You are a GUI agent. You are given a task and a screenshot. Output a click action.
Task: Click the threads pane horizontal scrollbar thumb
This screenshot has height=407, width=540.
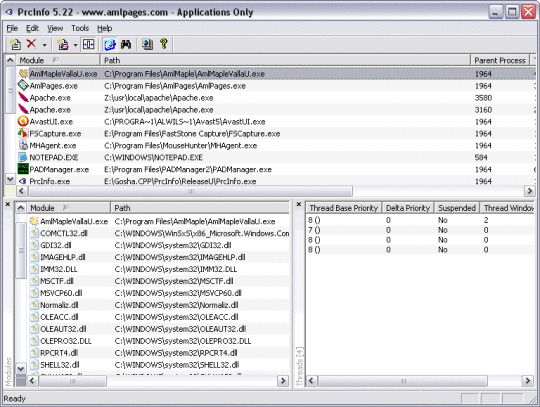pyautogui.click(x=403, y=380)
